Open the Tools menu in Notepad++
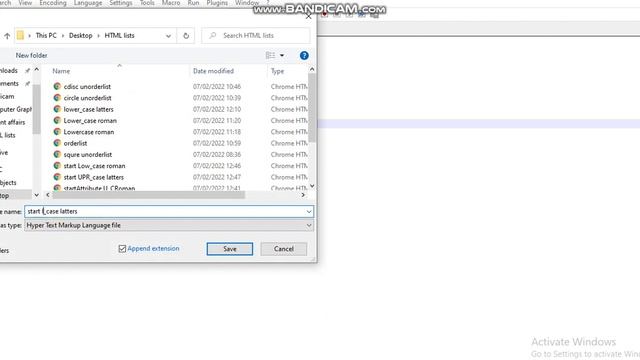The width and height of the screenshot is (640, 360). 147,3
